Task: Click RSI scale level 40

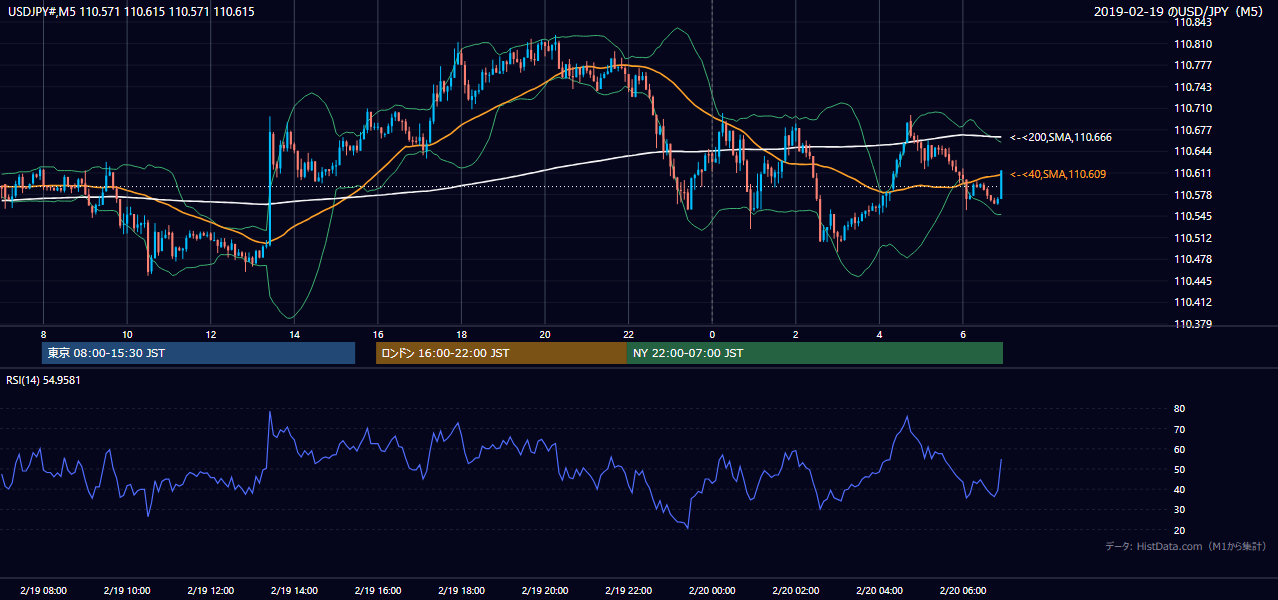Action: pyautogui.click(x=1180, y=489)
